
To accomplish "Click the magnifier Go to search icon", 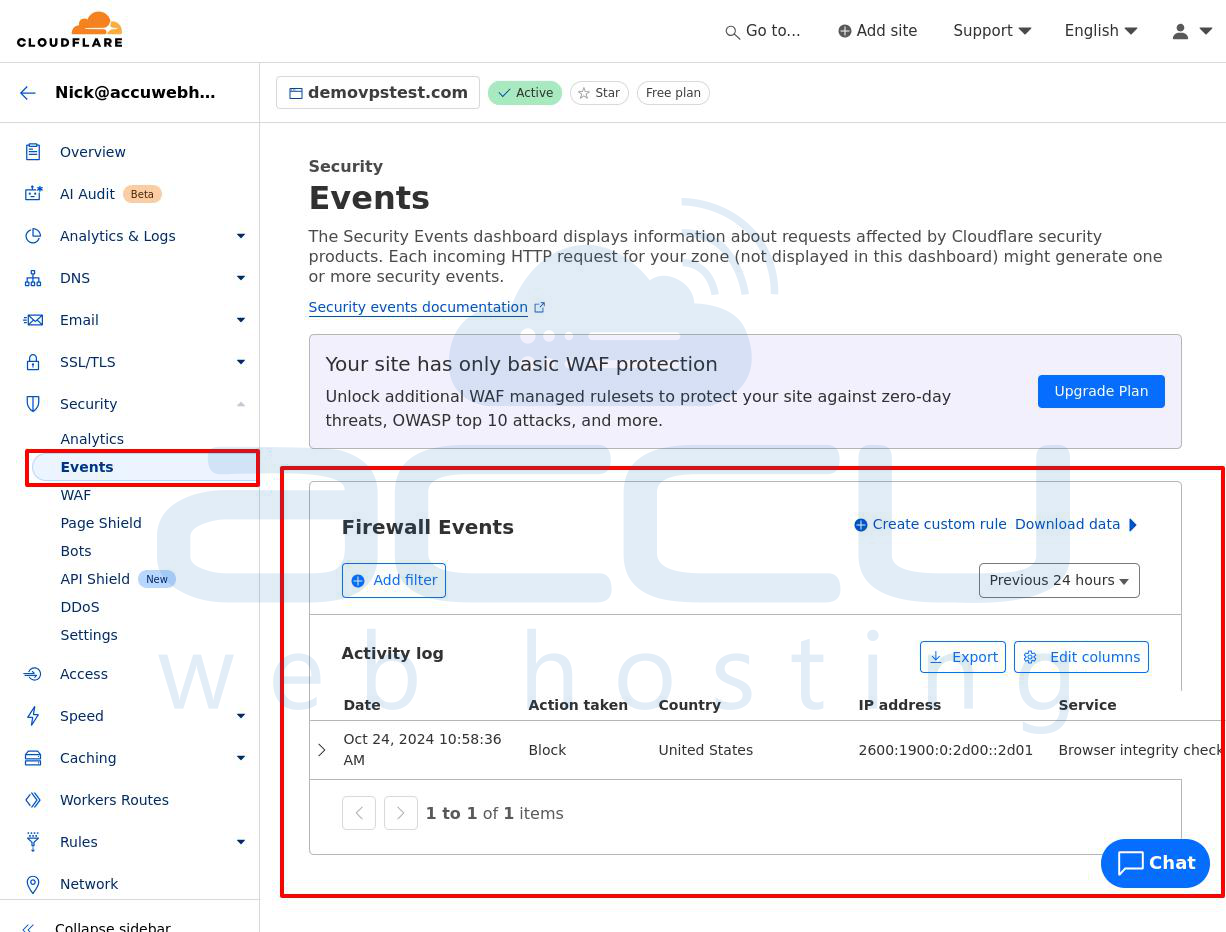I will pyautogui.click(x=733, y=32).
